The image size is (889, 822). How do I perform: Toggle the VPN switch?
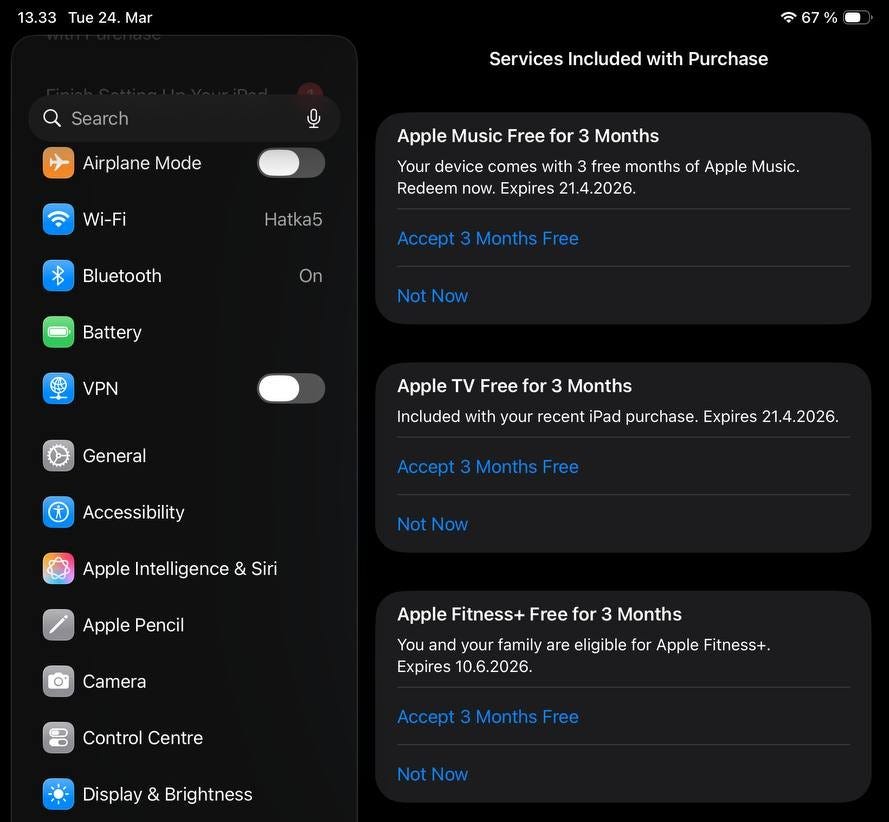(x=291, y=389)
